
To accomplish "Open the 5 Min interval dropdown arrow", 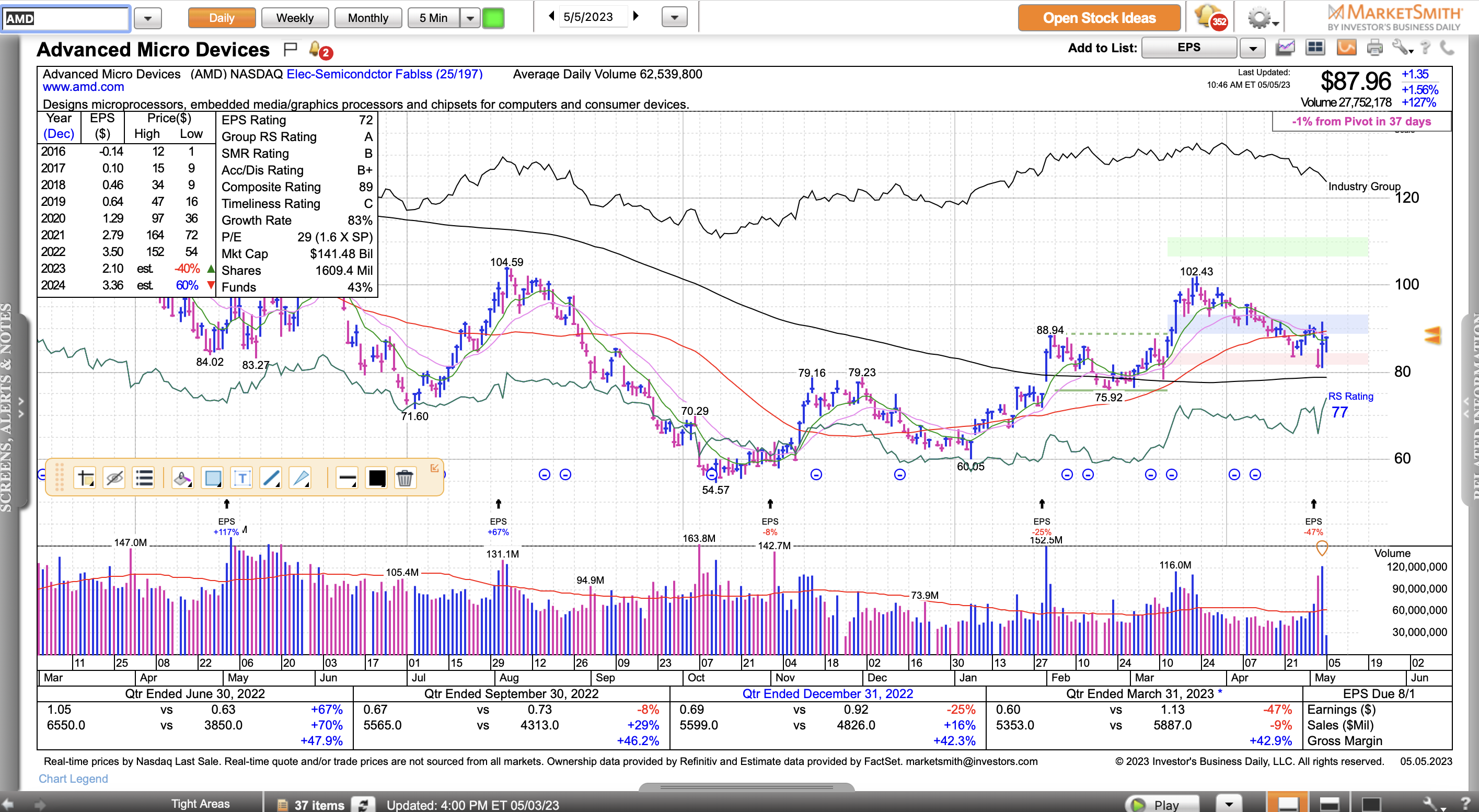I will (470, 18).
